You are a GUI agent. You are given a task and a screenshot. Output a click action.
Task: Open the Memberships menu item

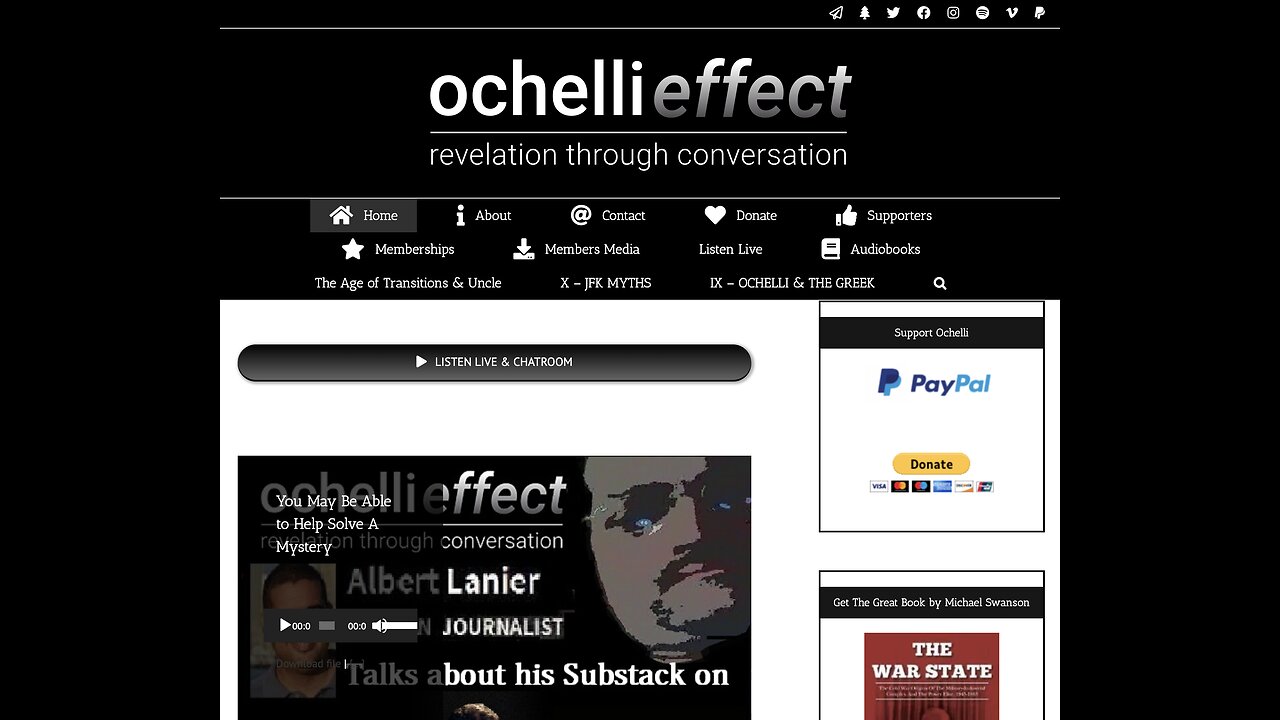(397, 249)
